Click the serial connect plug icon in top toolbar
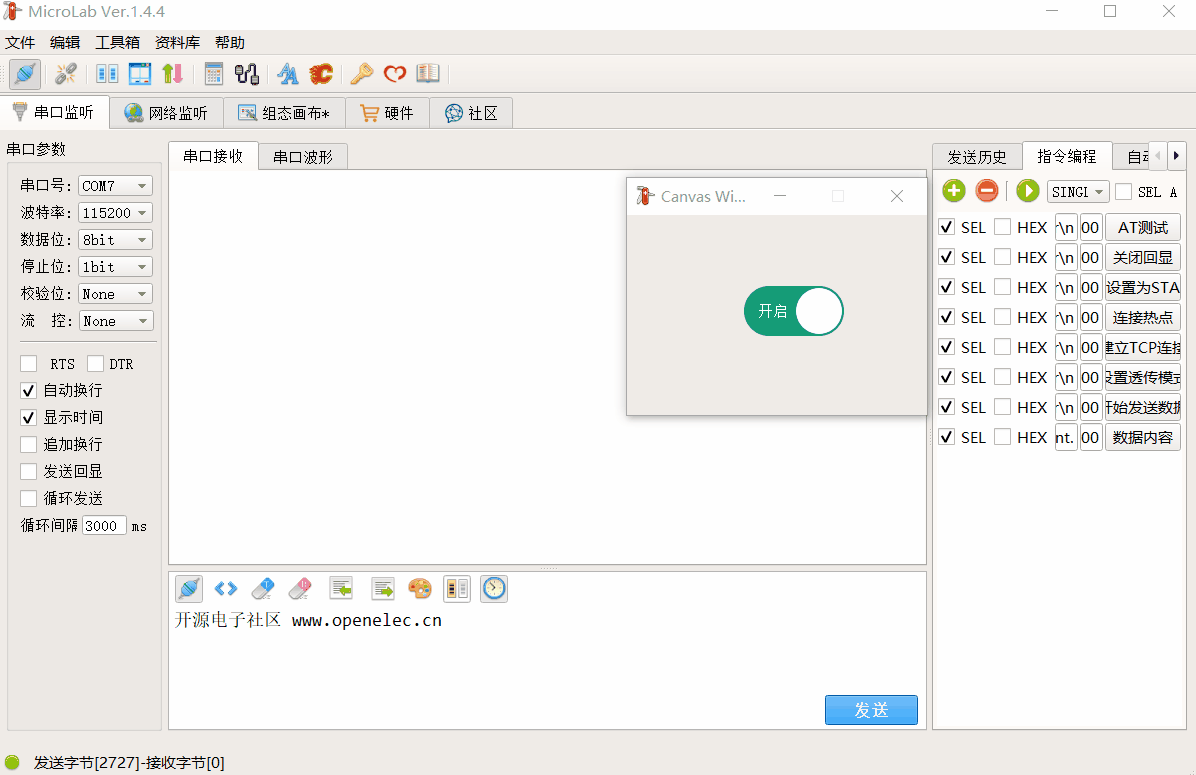The height and width of the screenshot is (775, 1196). click(x=25, y=74)
